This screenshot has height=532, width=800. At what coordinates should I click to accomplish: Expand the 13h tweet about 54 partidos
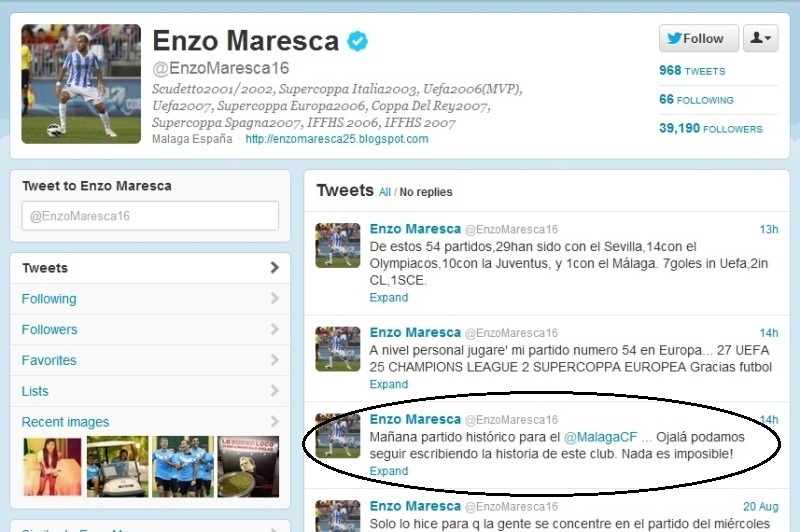[x=389, y=297]
